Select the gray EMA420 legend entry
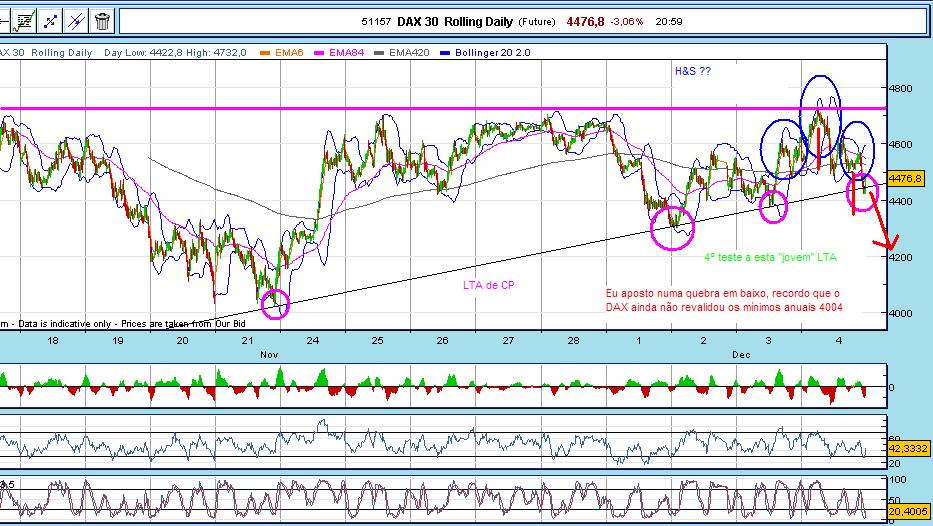Screen dimensions: 933x526 click(402, 53)
